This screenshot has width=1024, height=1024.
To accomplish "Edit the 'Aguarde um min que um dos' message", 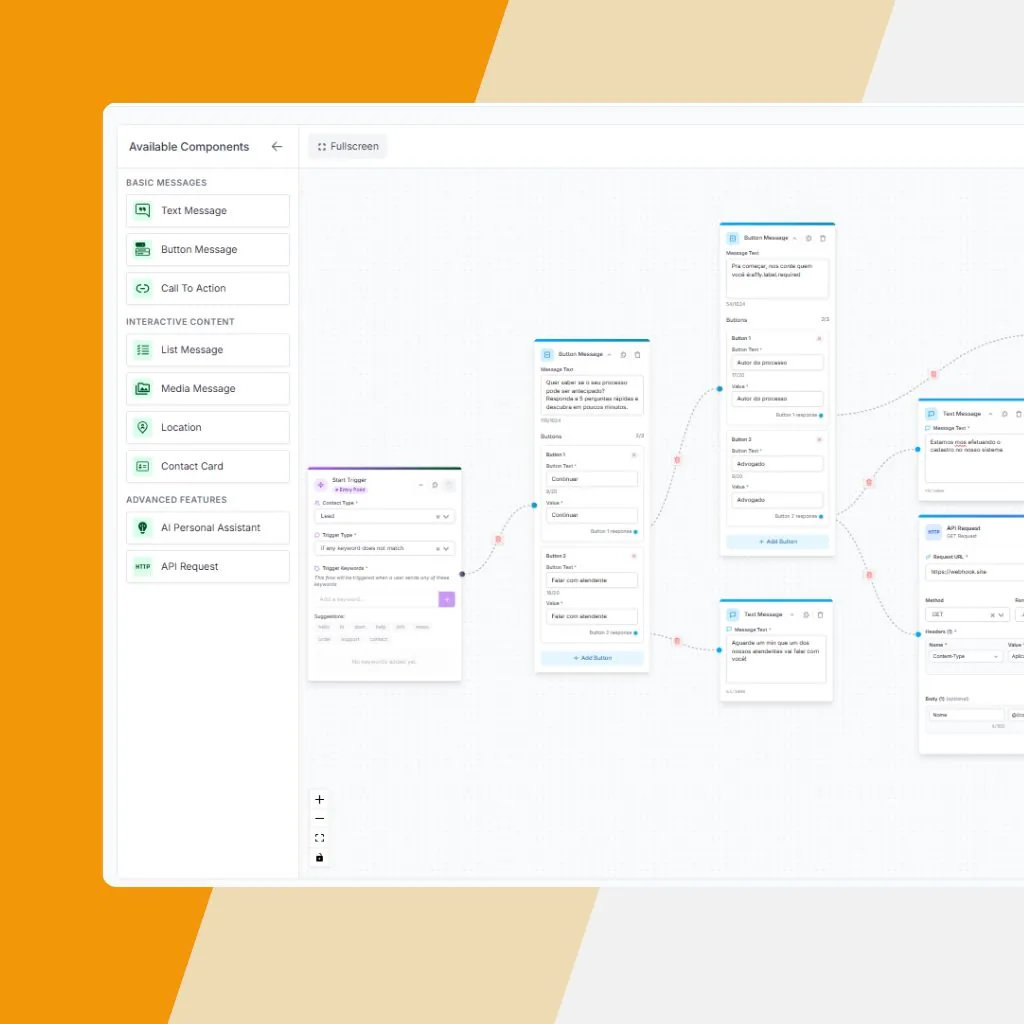I will (x=776, y=659).
